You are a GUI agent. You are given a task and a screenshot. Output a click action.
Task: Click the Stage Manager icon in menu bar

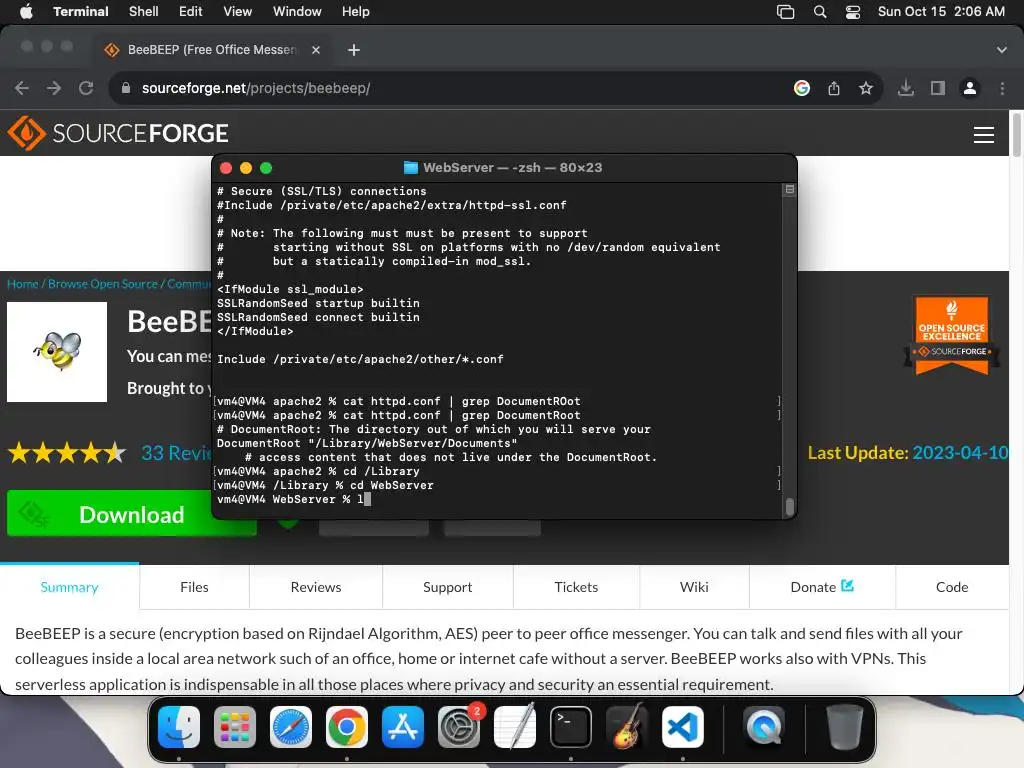point(785,12)
